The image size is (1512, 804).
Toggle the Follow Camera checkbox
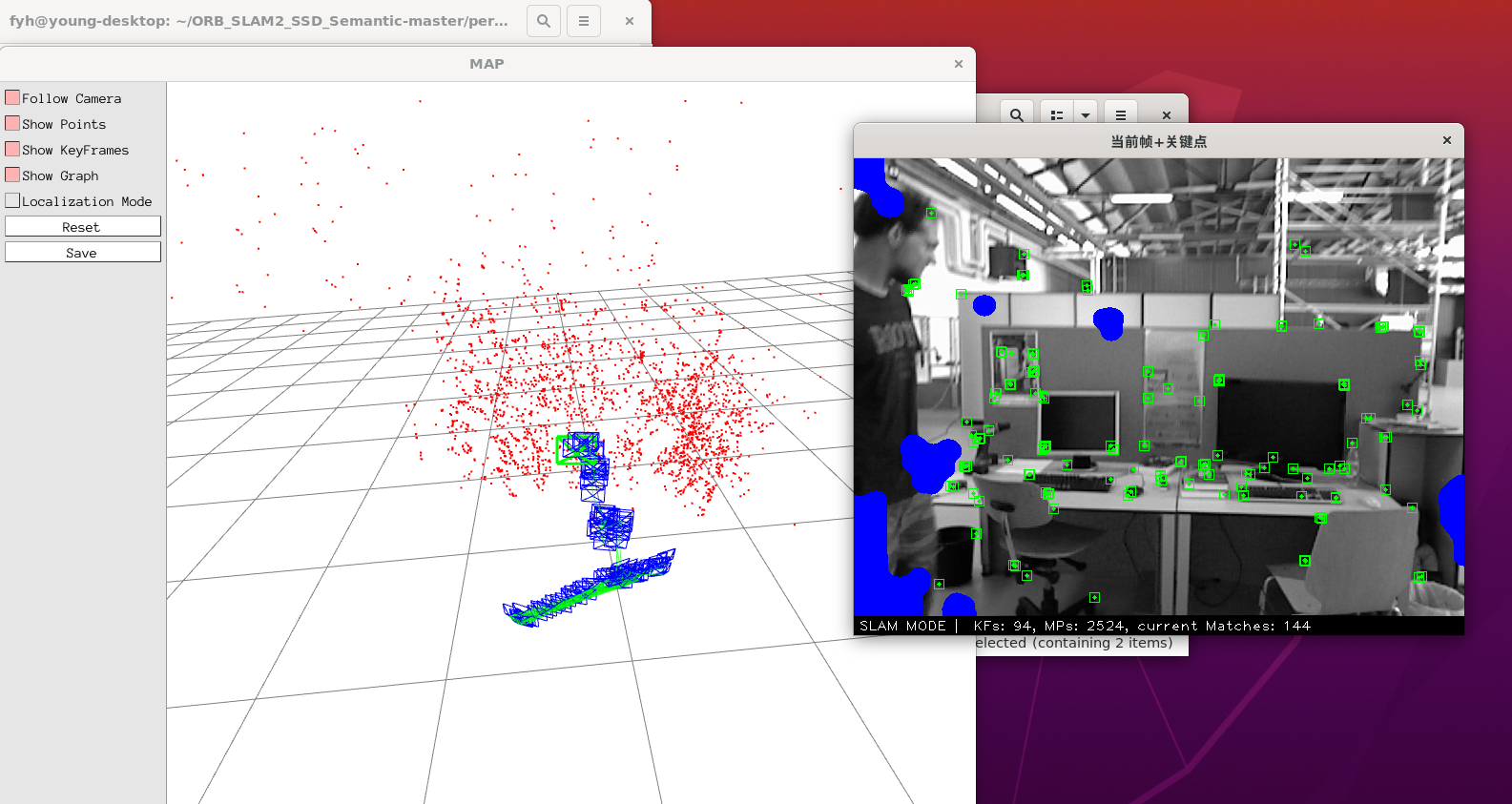(12, 97)
